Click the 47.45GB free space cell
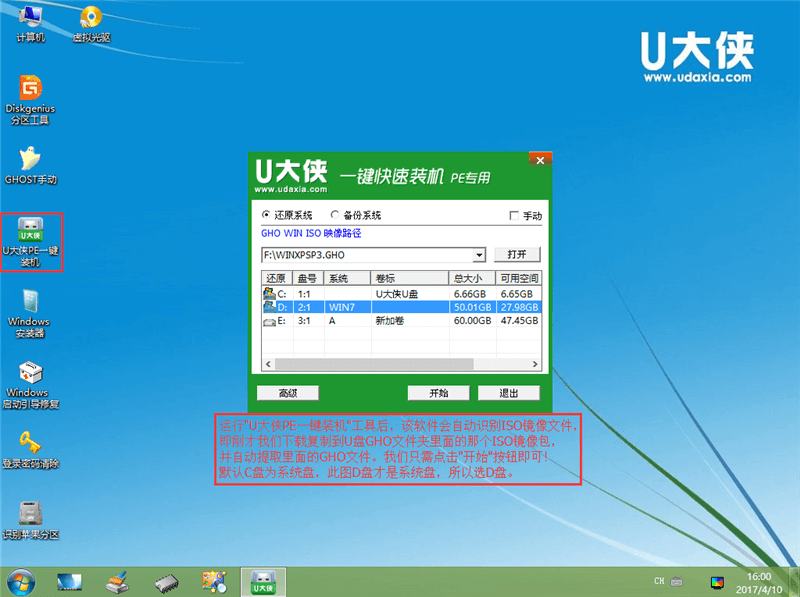 [x=519, y=320]
